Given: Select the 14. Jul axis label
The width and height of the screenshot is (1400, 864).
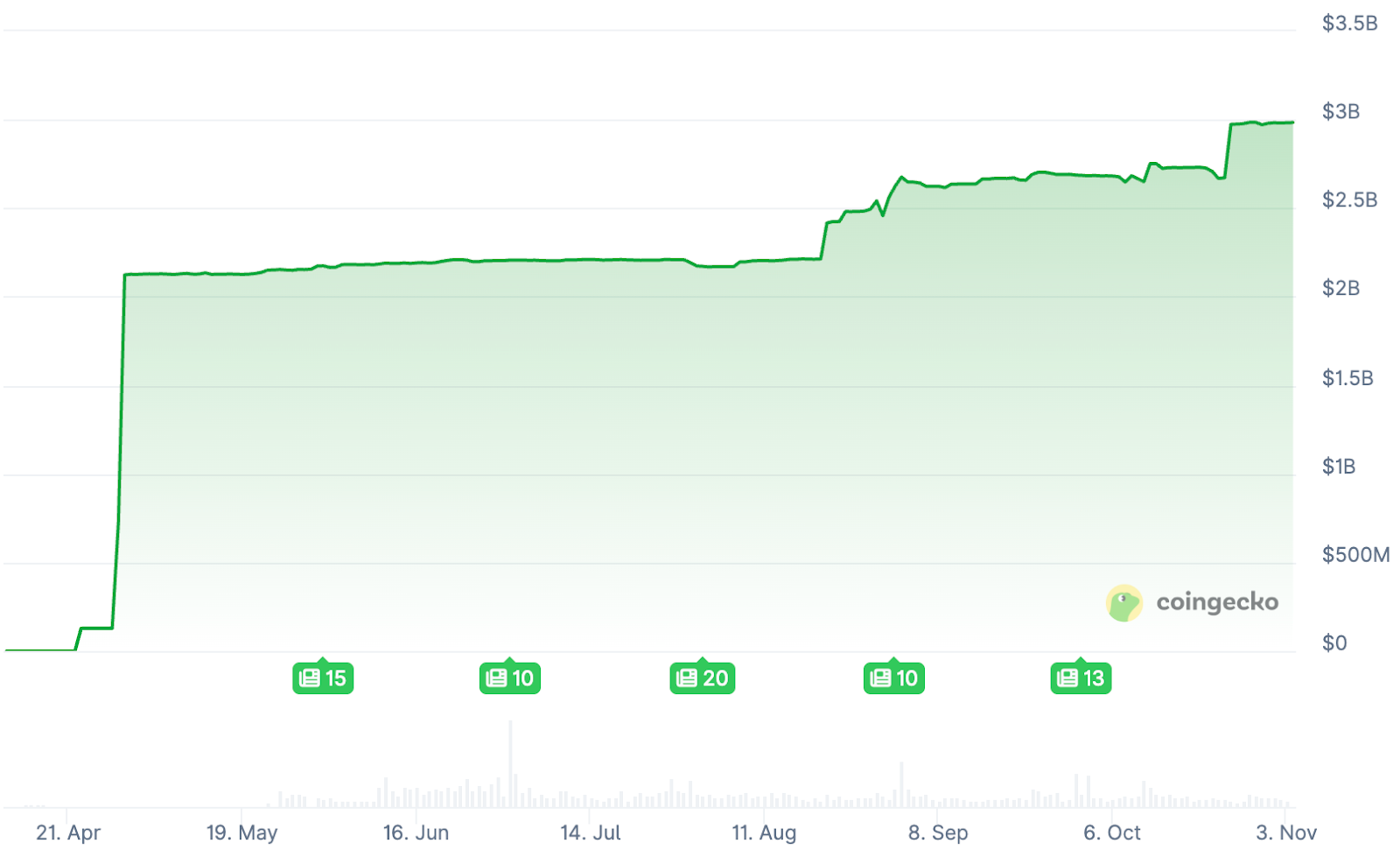Looking at the screenshot, I should pos(591,832).
